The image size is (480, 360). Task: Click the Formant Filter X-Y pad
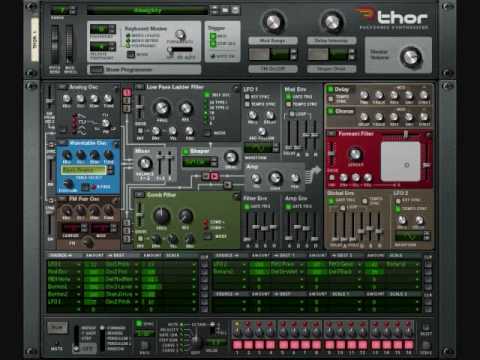[x=401, y=161]
